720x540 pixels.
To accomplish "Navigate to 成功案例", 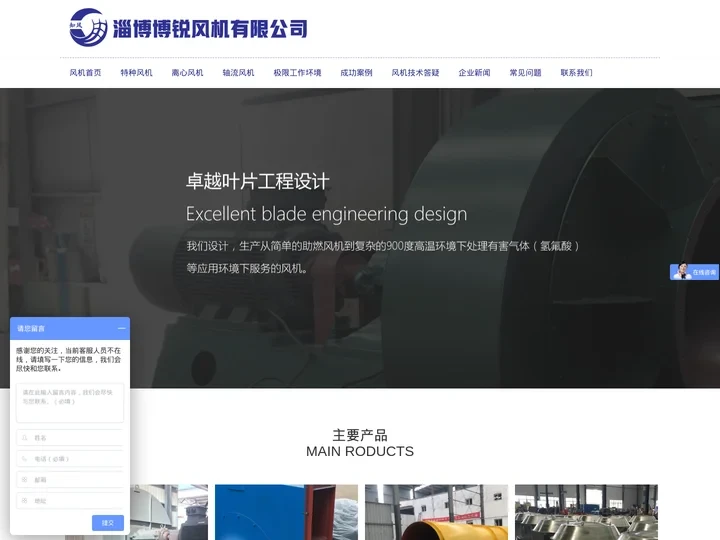I will (356, 73).
